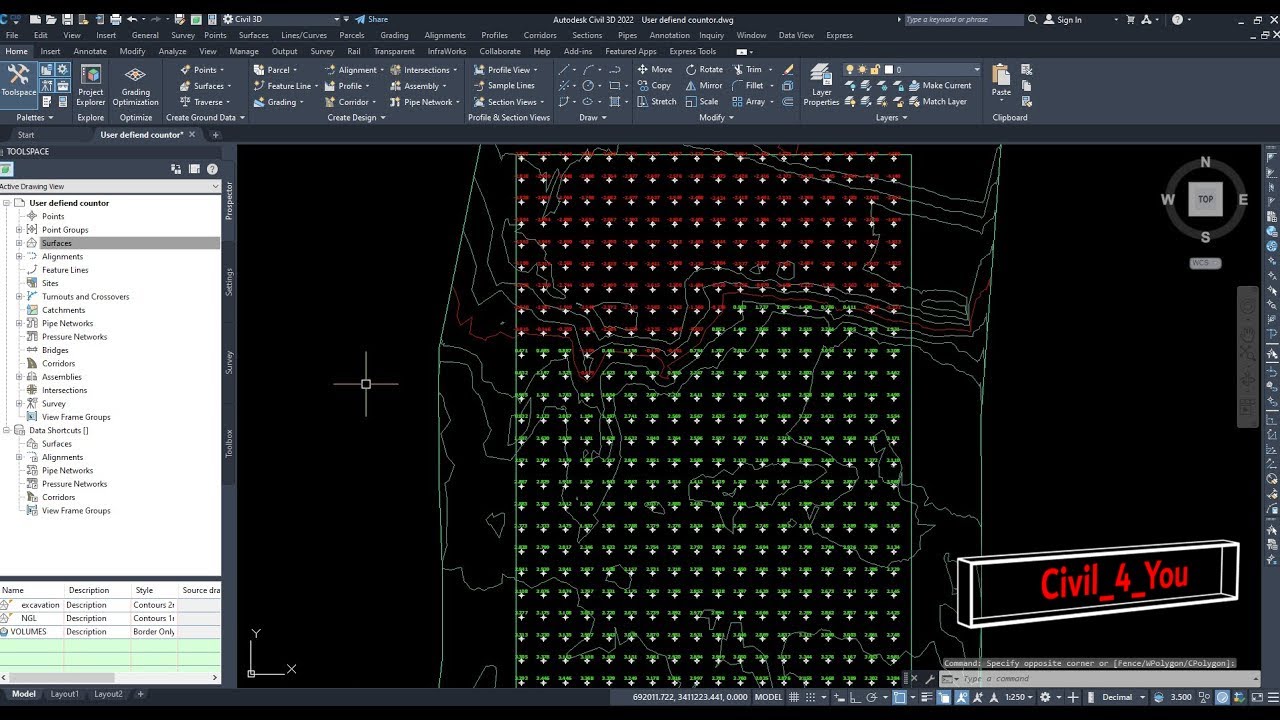Viewport: 1280px width, 720px height.
Task: Launch Project Explorer
Action: click(x=91, y=86)
